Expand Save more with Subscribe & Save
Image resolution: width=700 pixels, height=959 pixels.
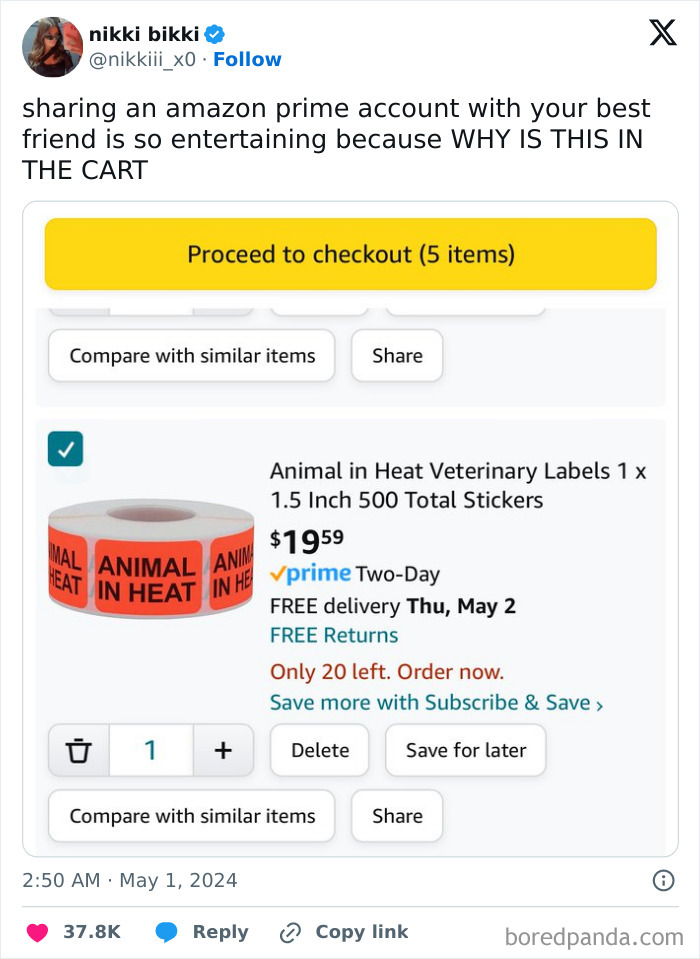pos(436,703)
